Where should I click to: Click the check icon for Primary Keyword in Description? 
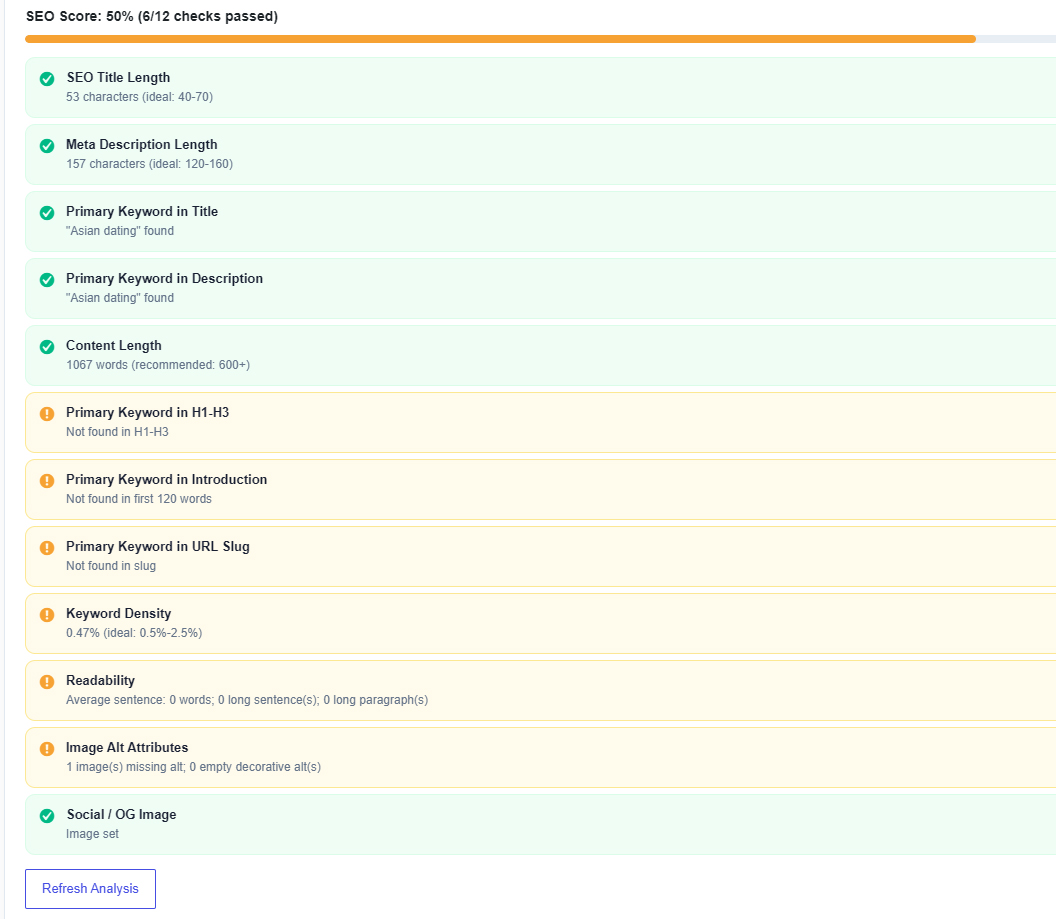pos(47,279)
